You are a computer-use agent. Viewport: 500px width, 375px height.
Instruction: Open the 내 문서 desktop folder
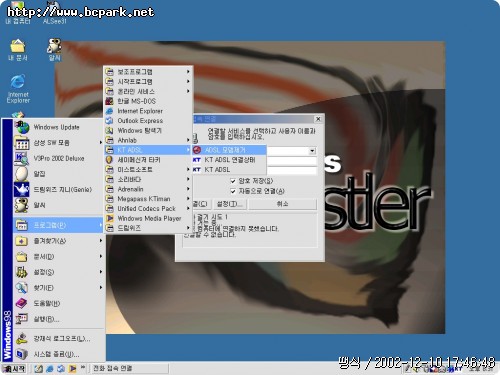(x=18, y=50)
